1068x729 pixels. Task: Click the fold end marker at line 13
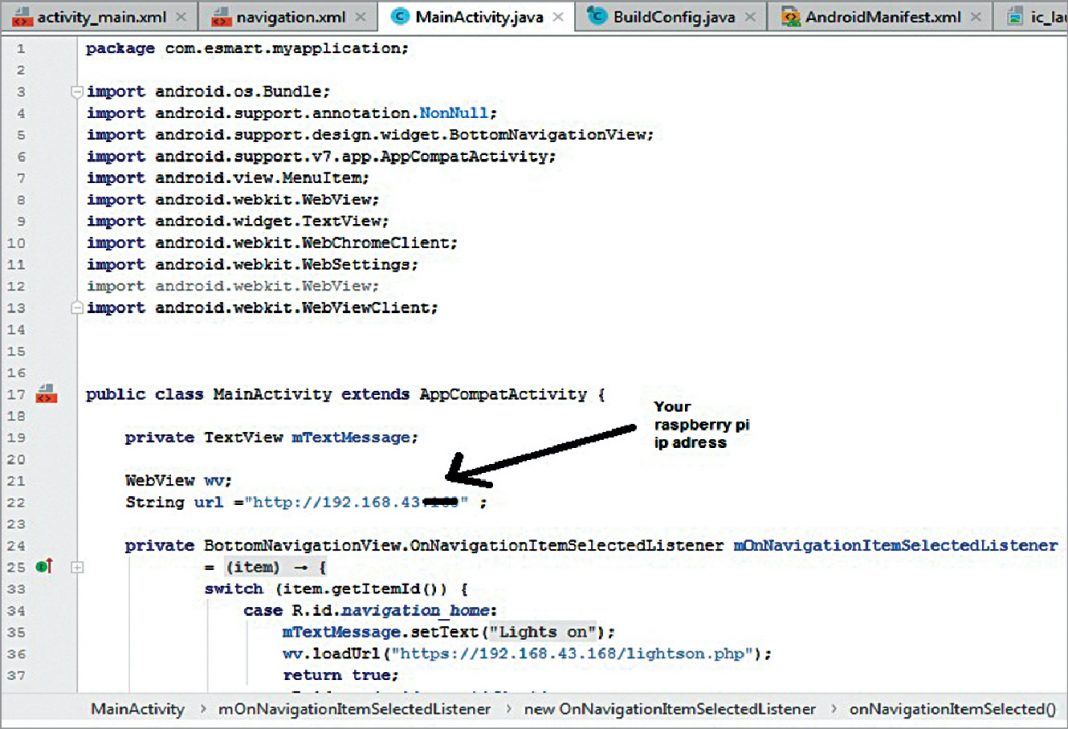77,308
